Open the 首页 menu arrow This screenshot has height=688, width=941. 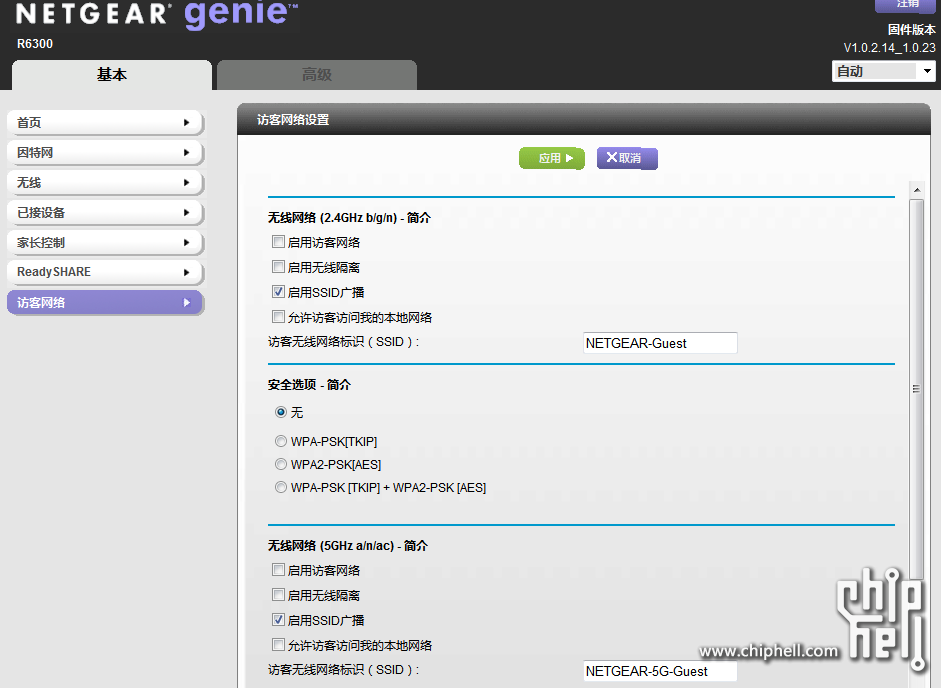tap(187, 122)
